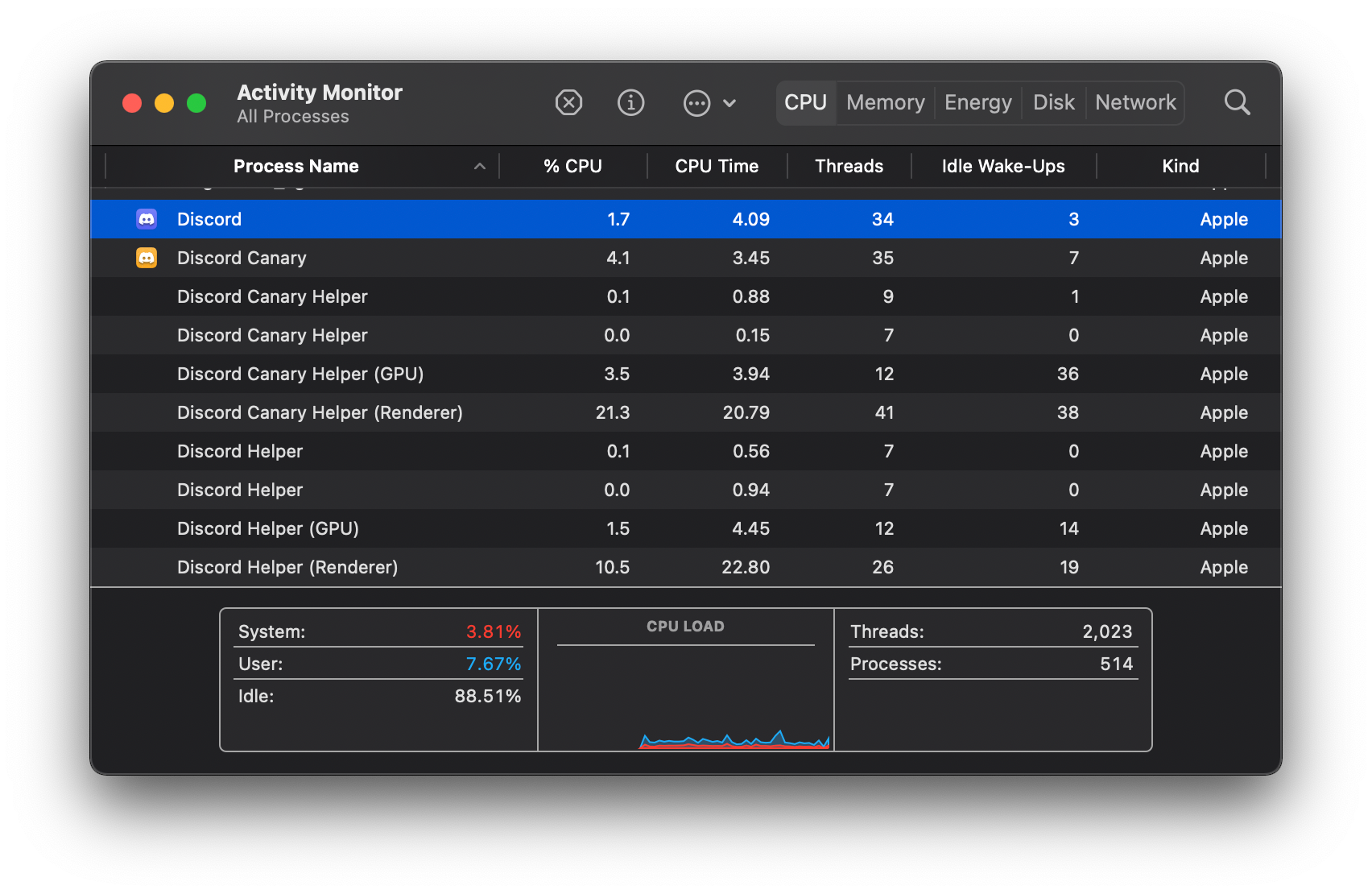Switch to the CPU tab
The image size is (1372, 894).
(806, 102)
